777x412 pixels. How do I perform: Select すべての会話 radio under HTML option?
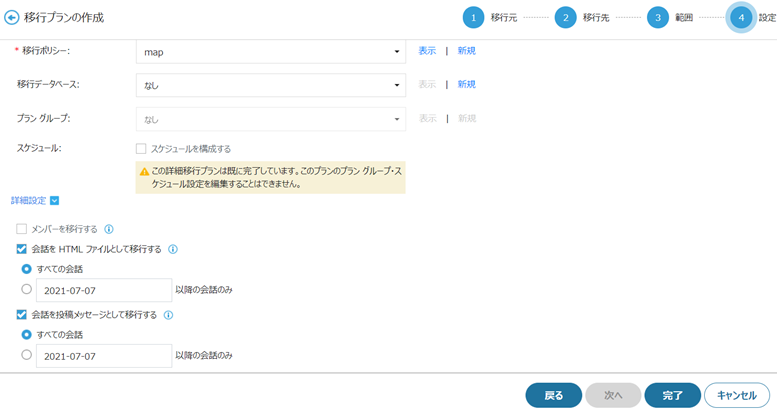click(x=27, y=269)
